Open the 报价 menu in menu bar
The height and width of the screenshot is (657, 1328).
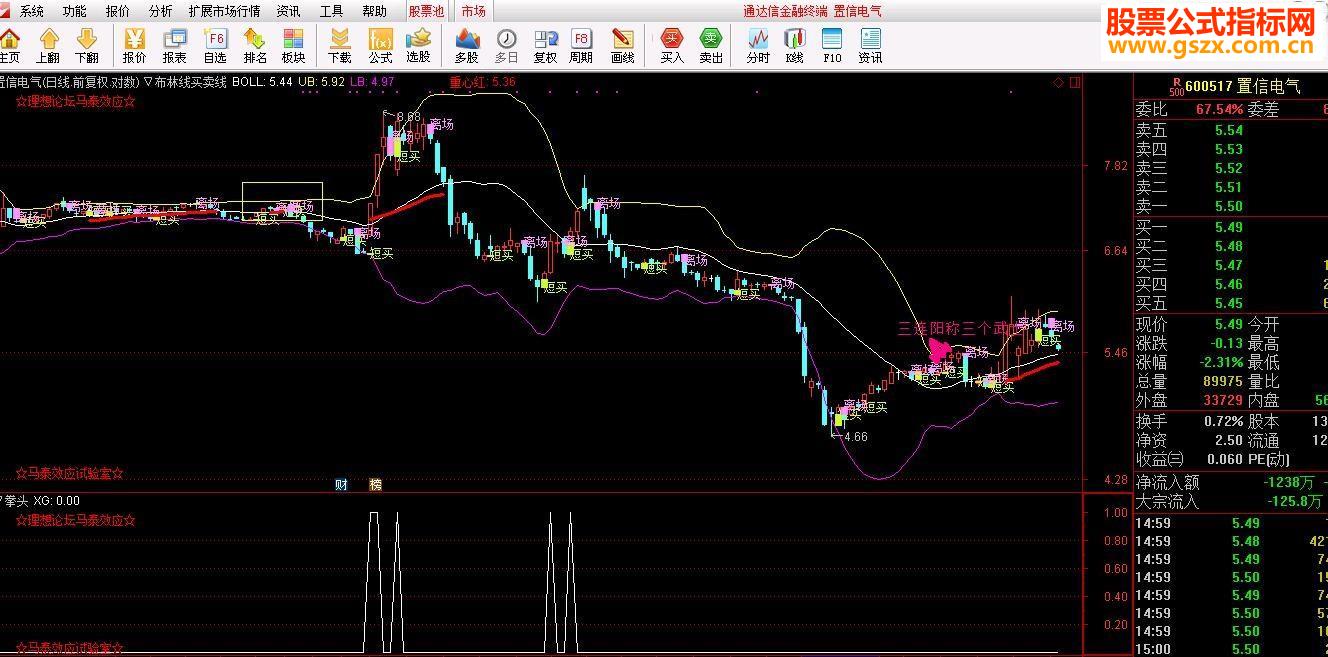point(117,11)
